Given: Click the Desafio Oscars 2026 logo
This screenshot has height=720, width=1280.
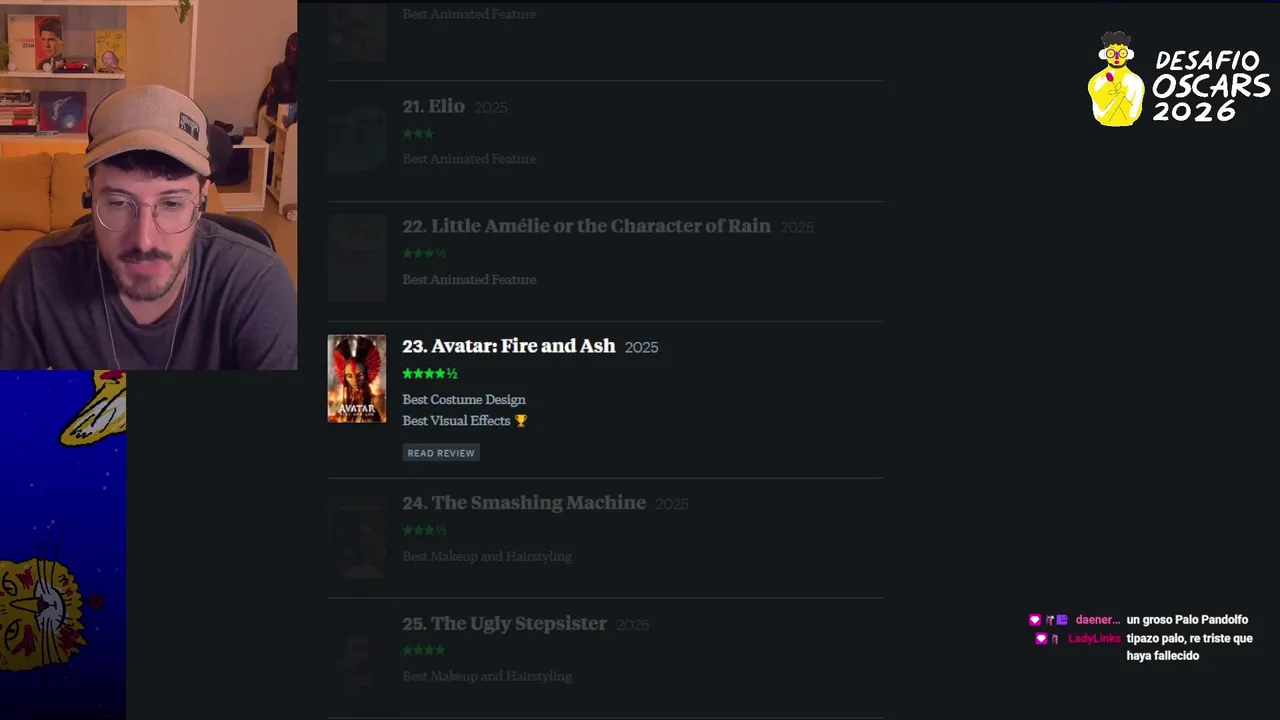Looking at the screenshot, I should pos(1178,79).
